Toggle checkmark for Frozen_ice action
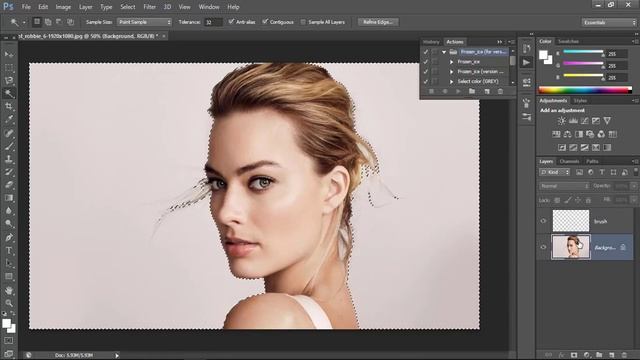This screenshot has width=640, height=360. 426,62
